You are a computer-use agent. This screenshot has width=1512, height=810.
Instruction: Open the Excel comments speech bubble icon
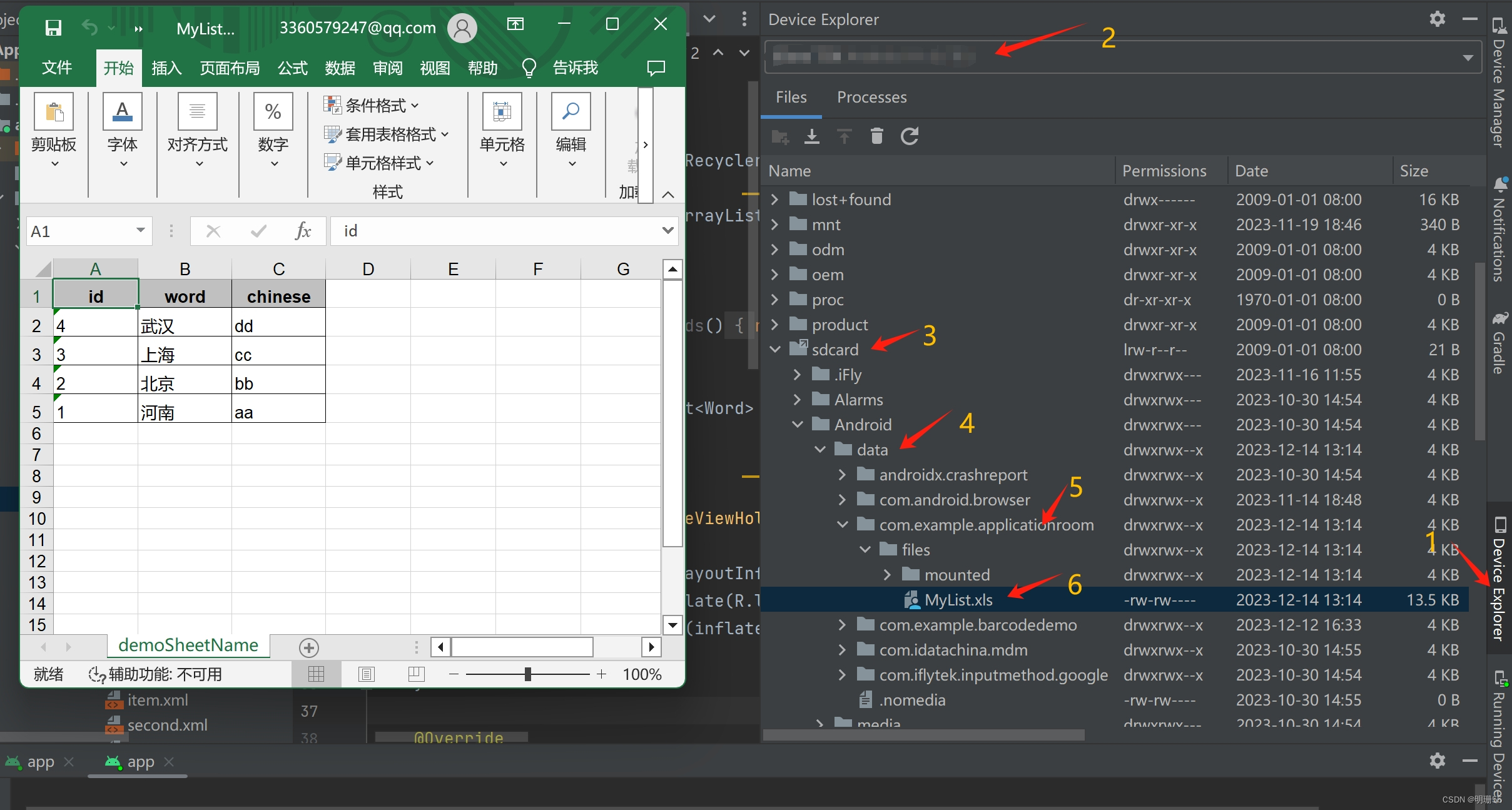coord(656,68)
